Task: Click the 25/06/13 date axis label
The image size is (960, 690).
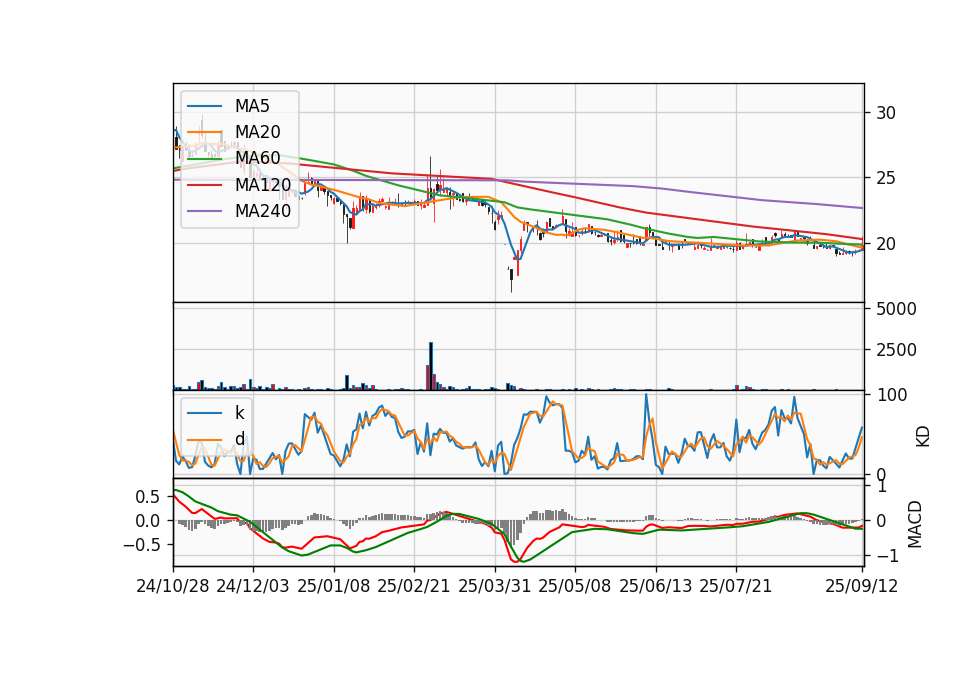Action: (656, 586)
